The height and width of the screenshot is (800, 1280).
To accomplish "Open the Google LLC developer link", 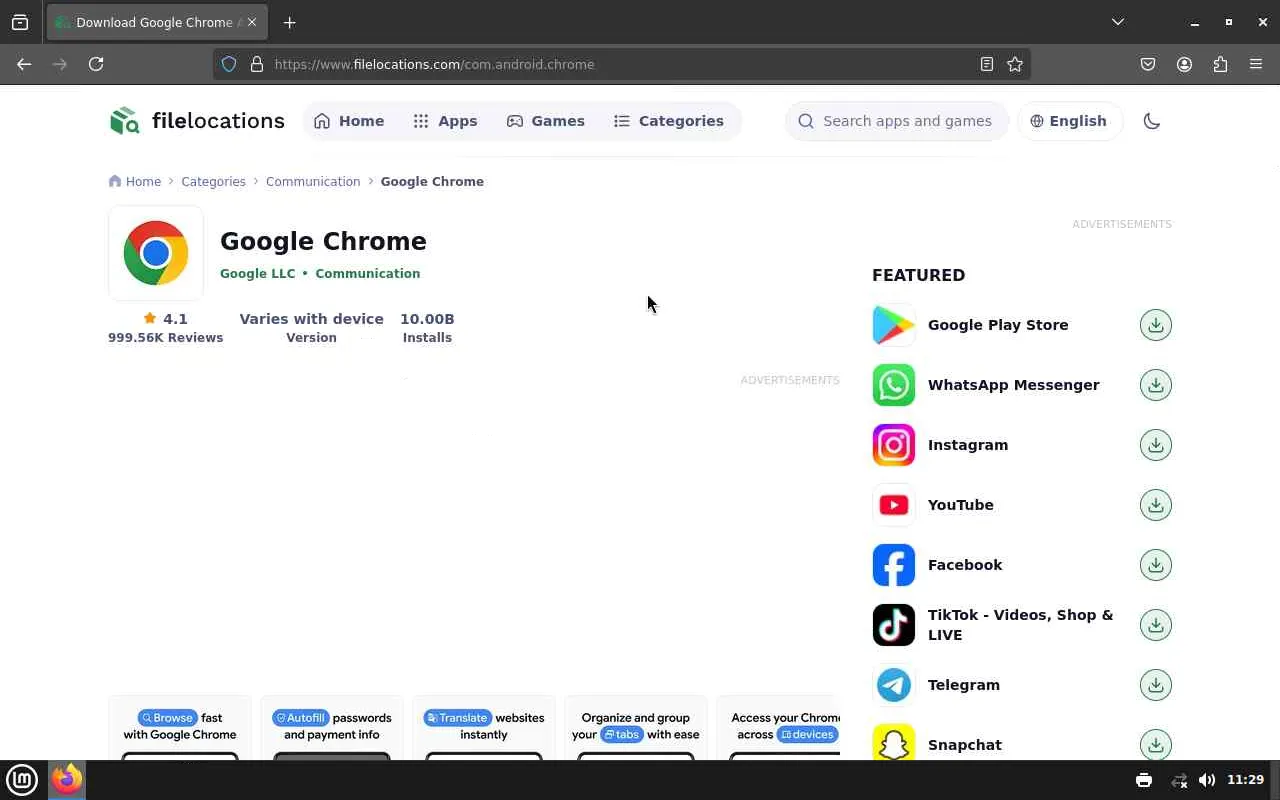I will tap(258, 273).
